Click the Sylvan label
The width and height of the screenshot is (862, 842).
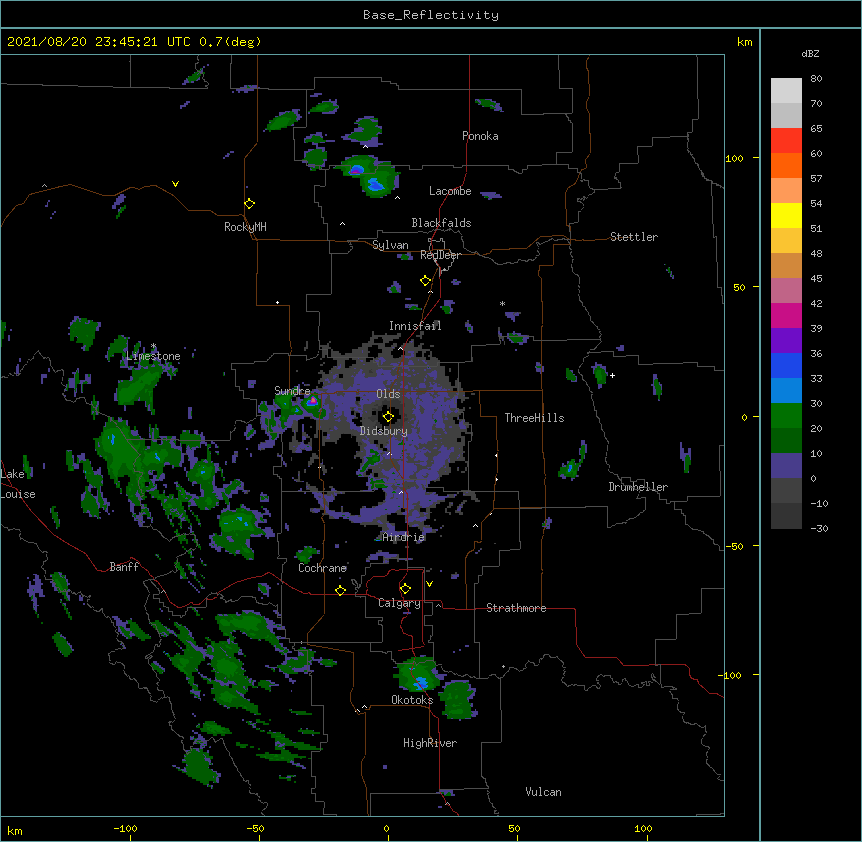[x=390, y=245]
